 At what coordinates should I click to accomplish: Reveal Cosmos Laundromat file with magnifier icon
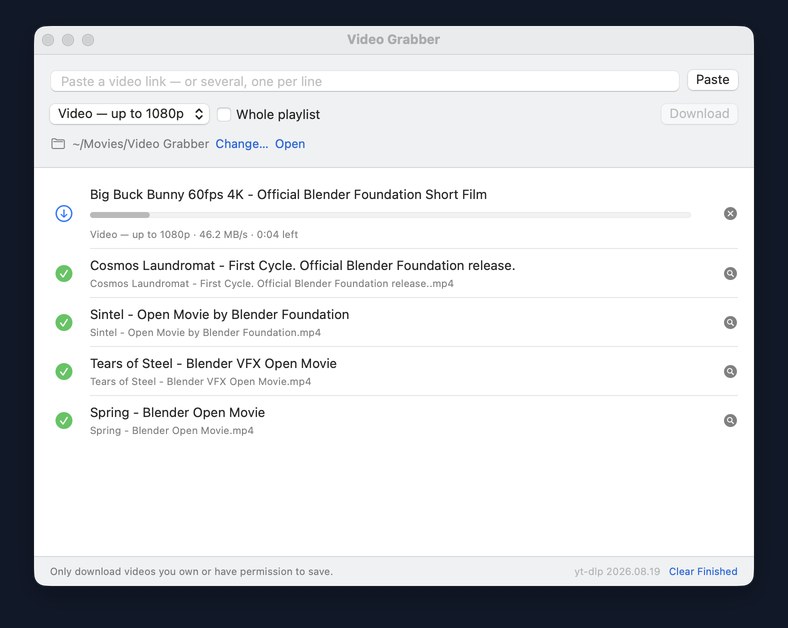730,273
